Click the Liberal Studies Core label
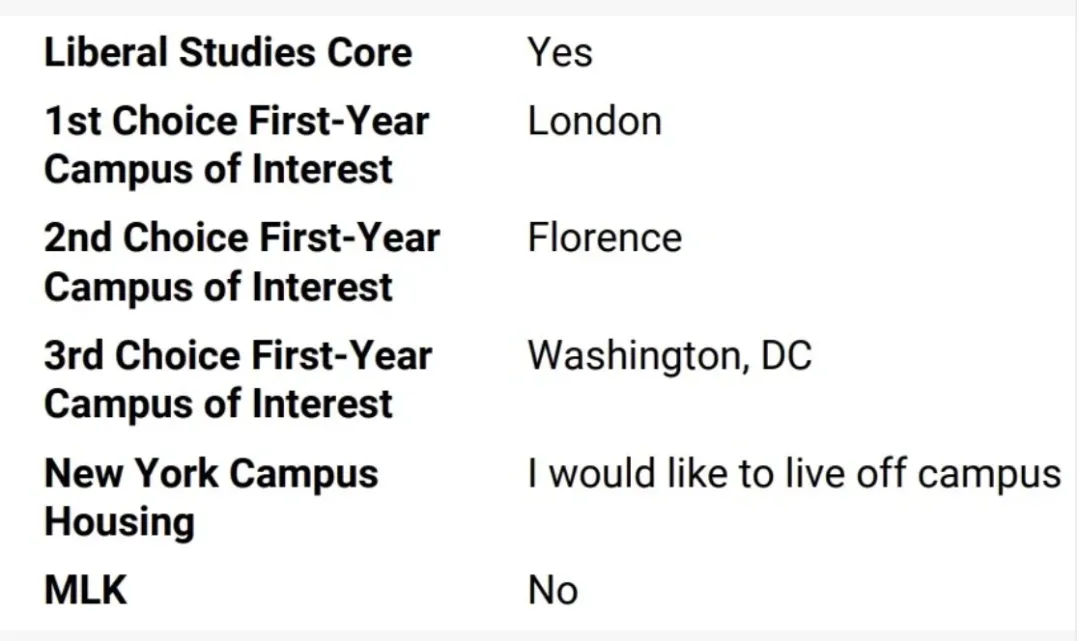The width and height of the screenshot is (1080, 641). (x=227, y=53)
